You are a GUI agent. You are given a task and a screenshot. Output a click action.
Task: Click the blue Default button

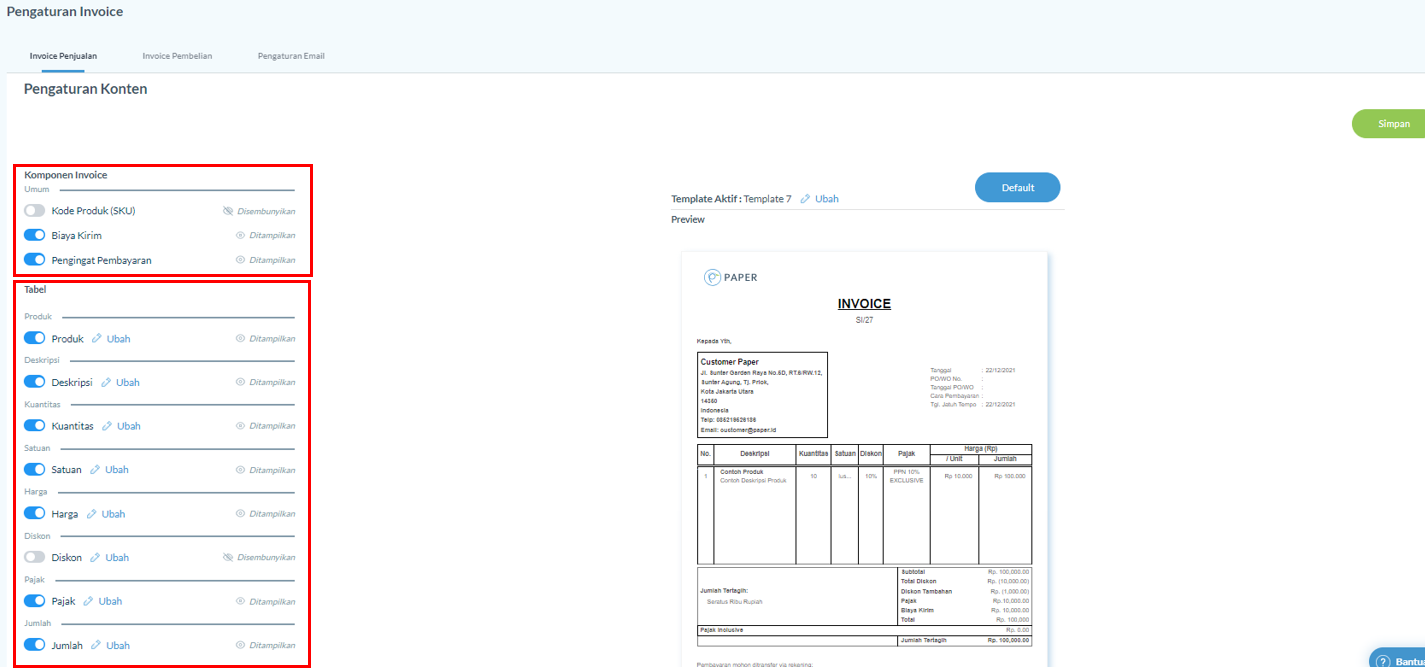coord(1017,188)
